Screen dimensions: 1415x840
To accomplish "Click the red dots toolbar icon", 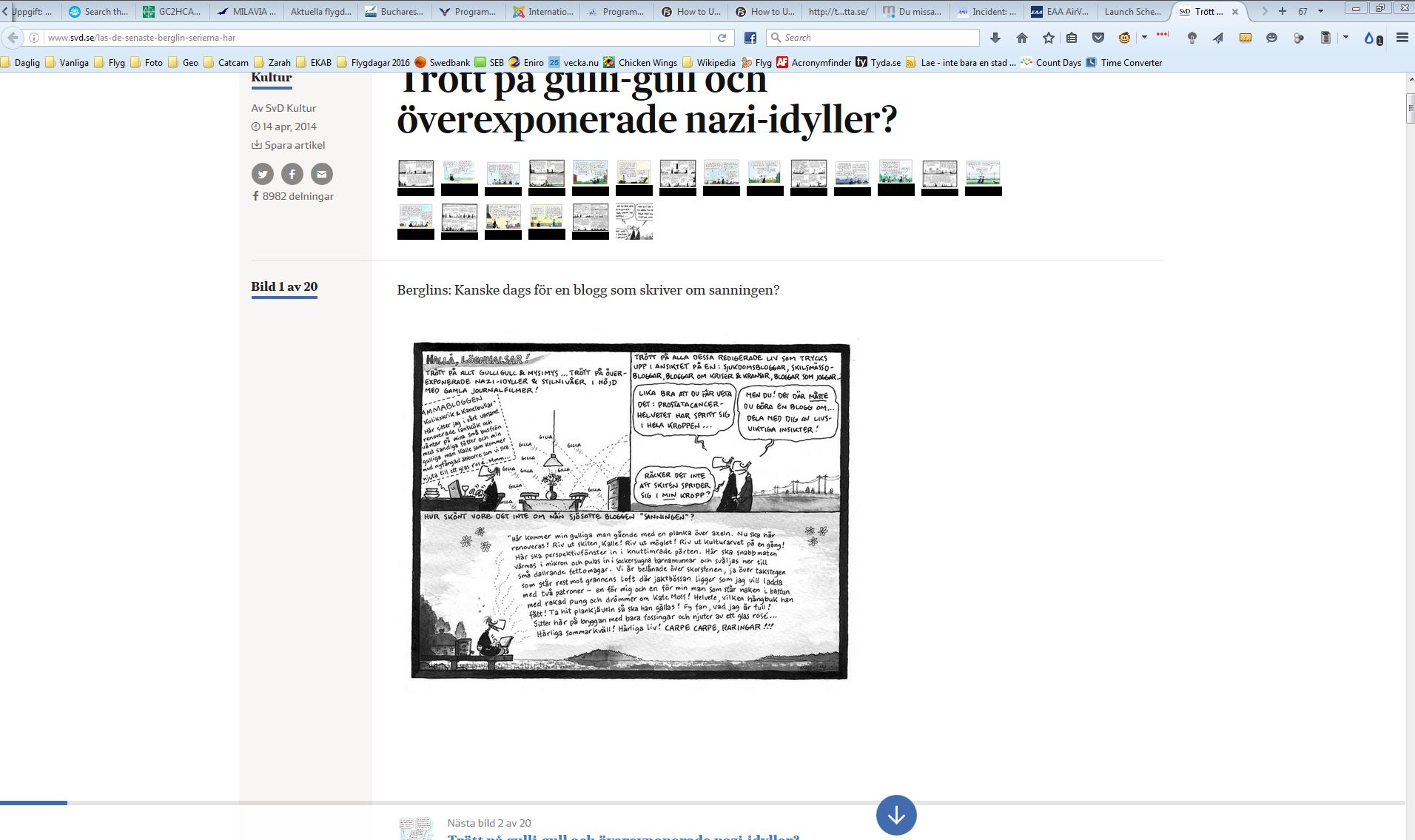I will [x=1163, y=35].
